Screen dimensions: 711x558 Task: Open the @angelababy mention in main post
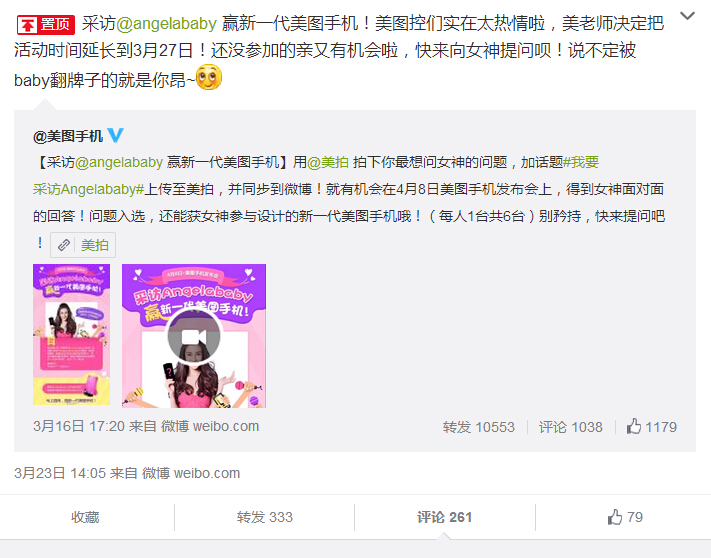click(166, 24)
